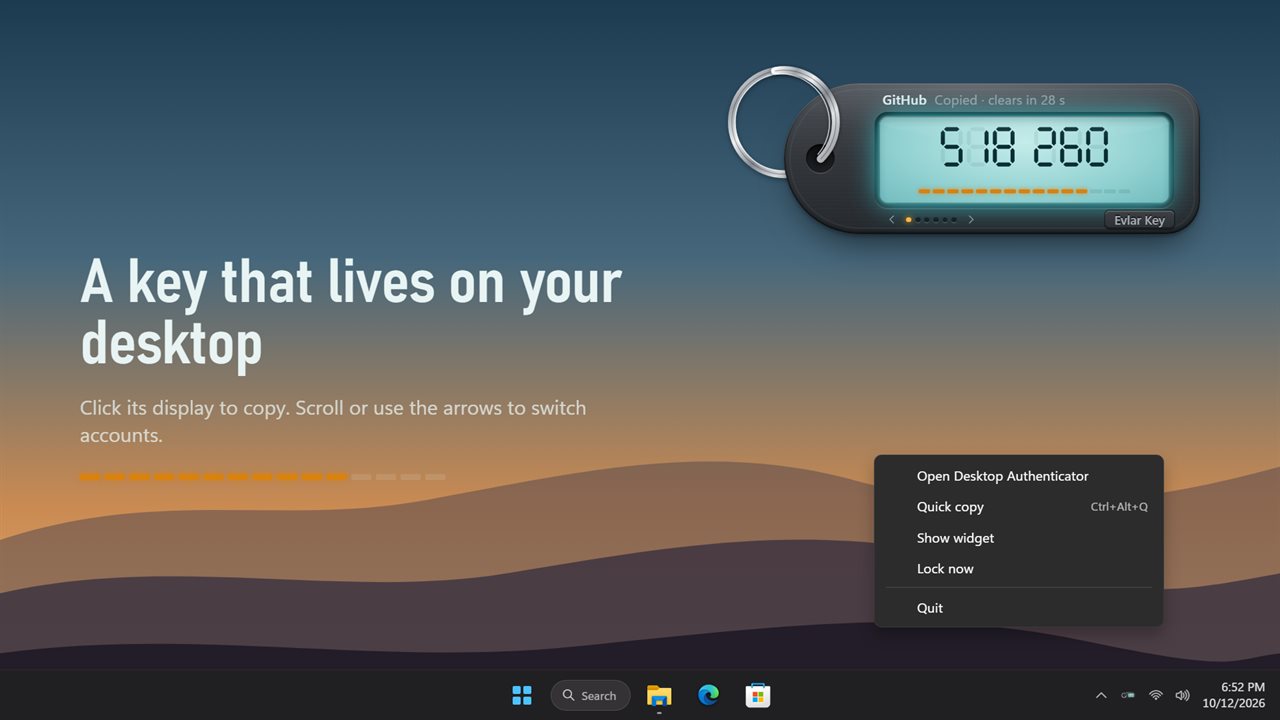Image resolution: width=1280 pixels, height=720 pixels.
Task: Open the Windows Start menu
Action: (x=522, y=695)
